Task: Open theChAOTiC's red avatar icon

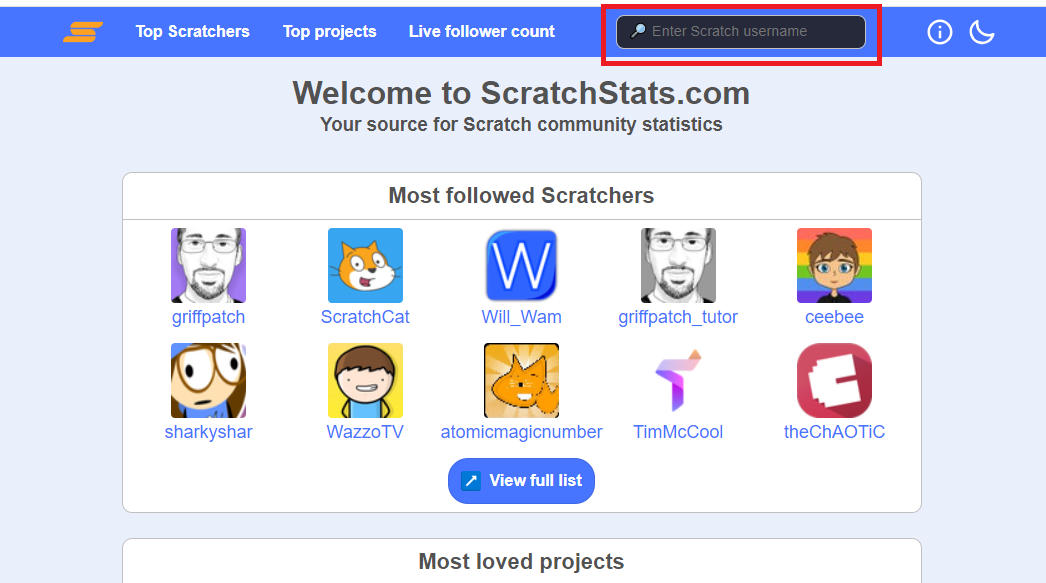Action: [834, 380]
